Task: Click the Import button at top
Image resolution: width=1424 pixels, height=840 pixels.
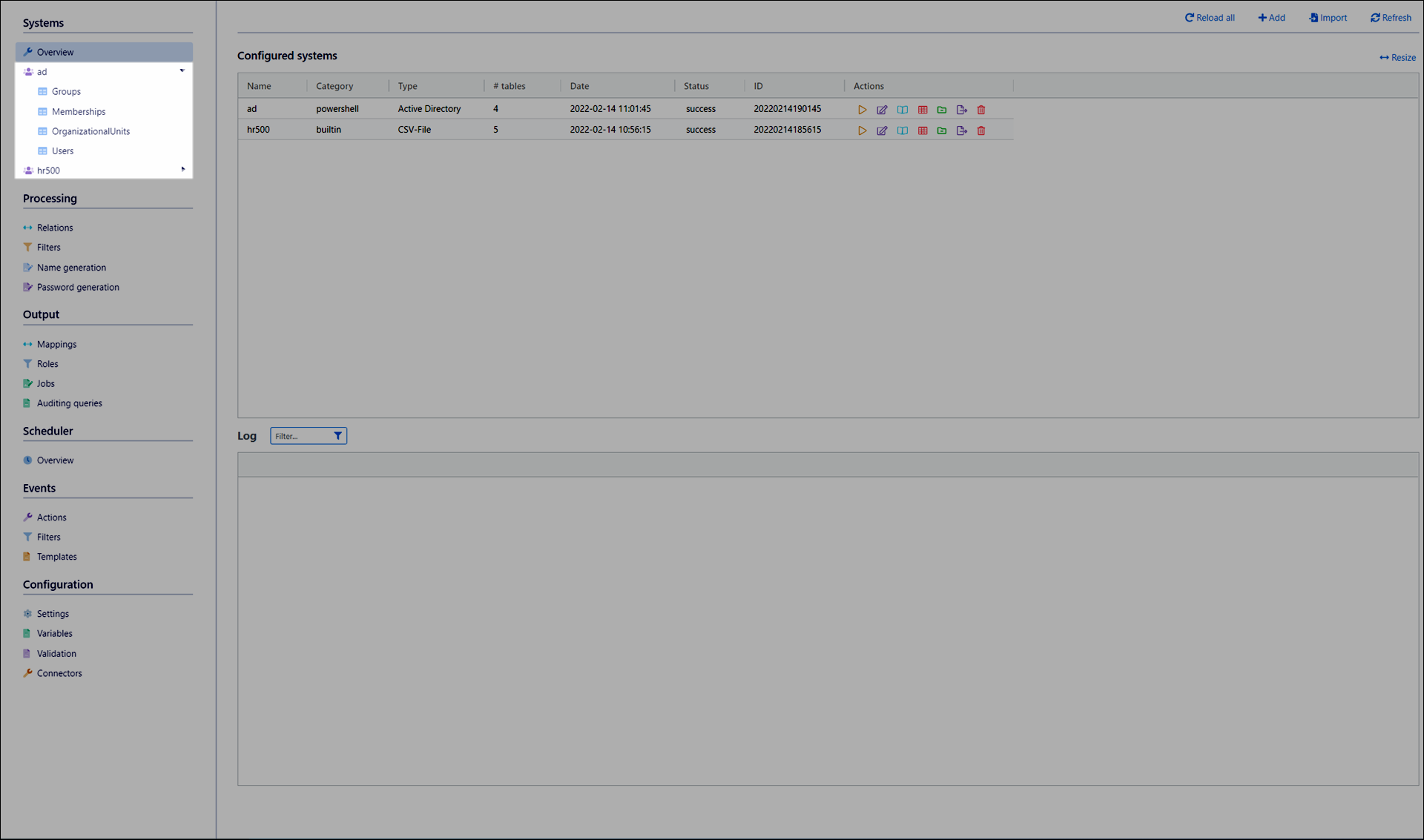Action: (1328, 18)
